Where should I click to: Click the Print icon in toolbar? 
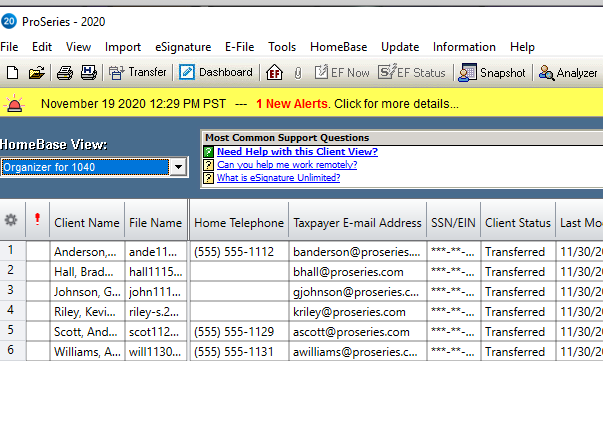(x=65, y=72)
